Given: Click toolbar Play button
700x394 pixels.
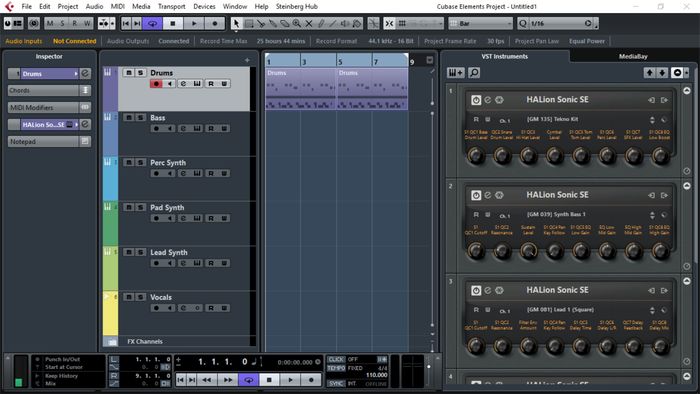Looking at the screenshot, I should click(194, 23).
